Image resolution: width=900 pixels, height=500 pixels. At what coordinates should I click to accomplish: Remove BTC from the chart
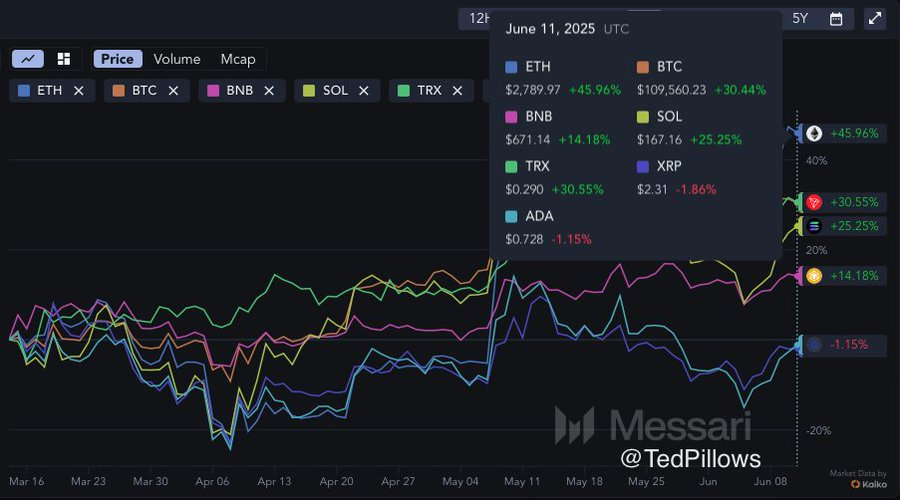pyautogui.click(x=173, y=91)
